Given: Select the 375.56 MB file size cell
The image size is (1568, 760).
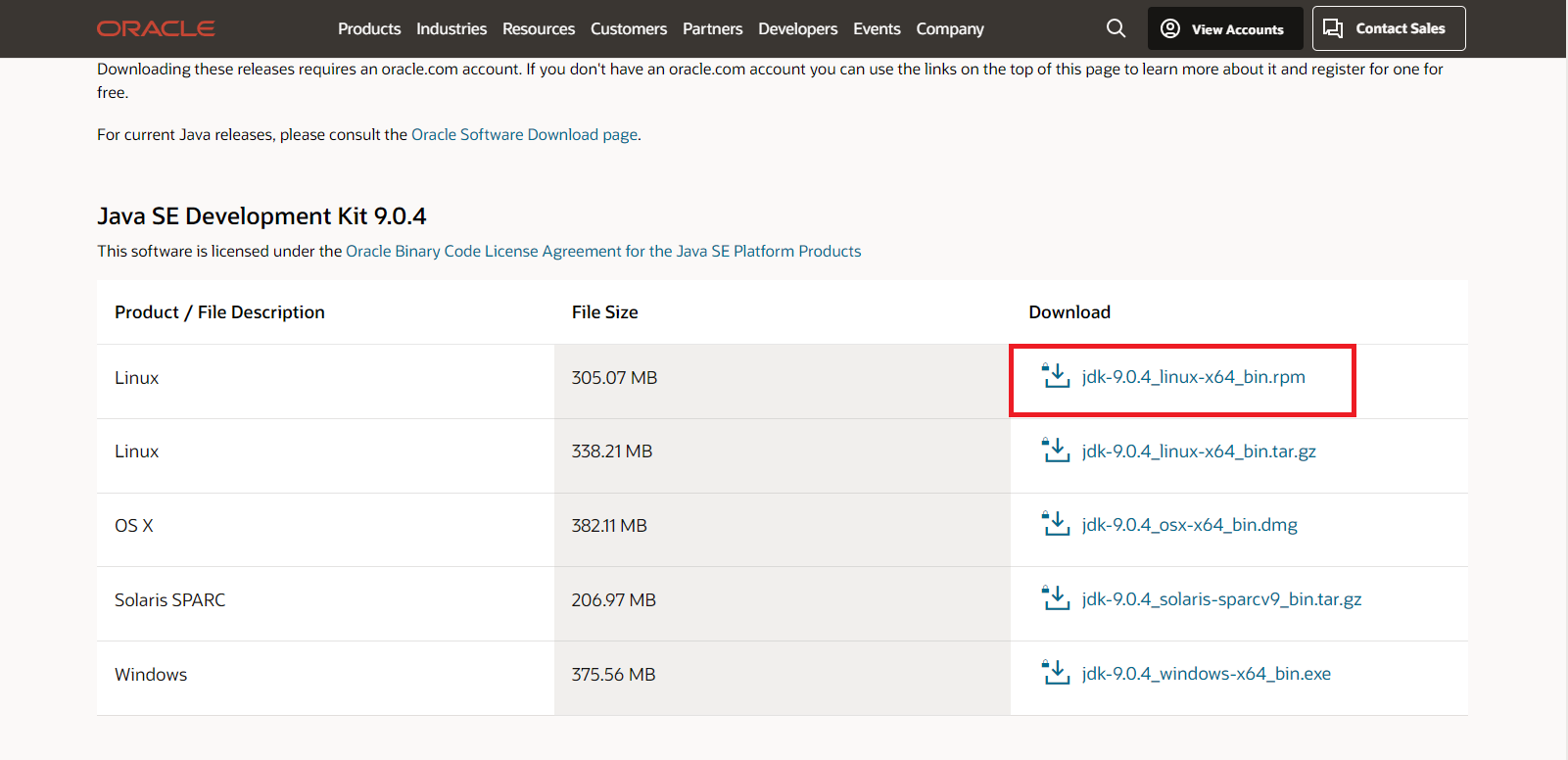Looking at the screenshot, I should coord(782,678).
